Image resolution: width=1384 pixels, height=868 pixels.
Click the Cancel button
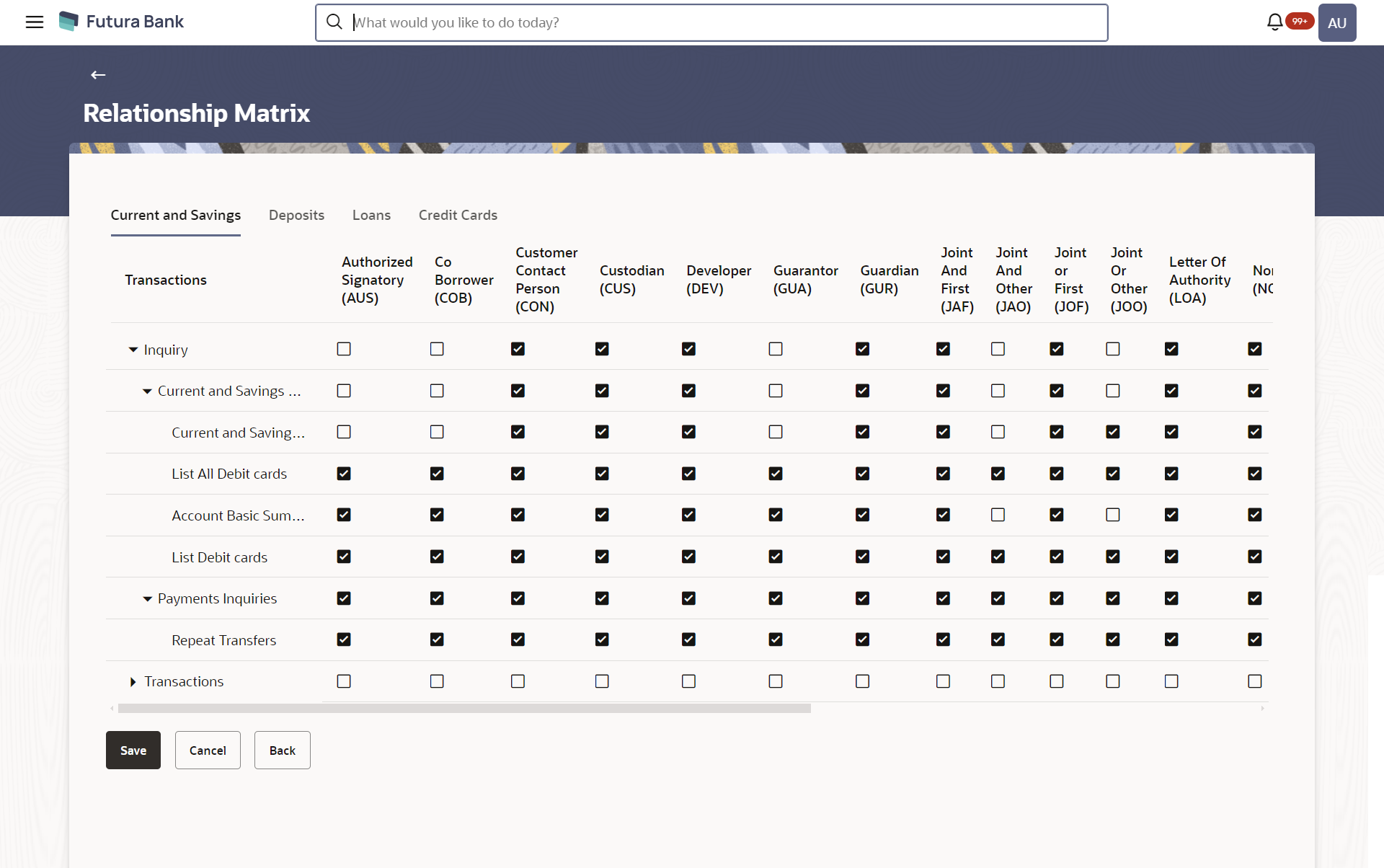(x=208, y=750)
